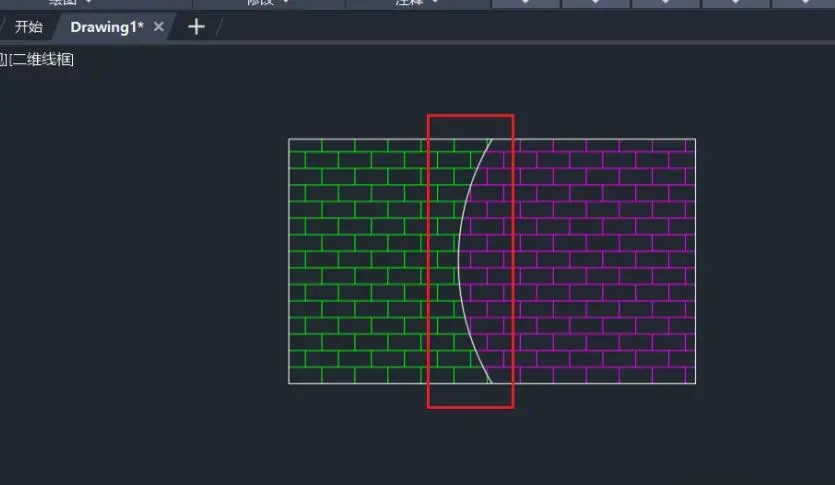Close the Drawing1* drawing tab
This screenshot has height=485, width=835.
click(159, 27)
